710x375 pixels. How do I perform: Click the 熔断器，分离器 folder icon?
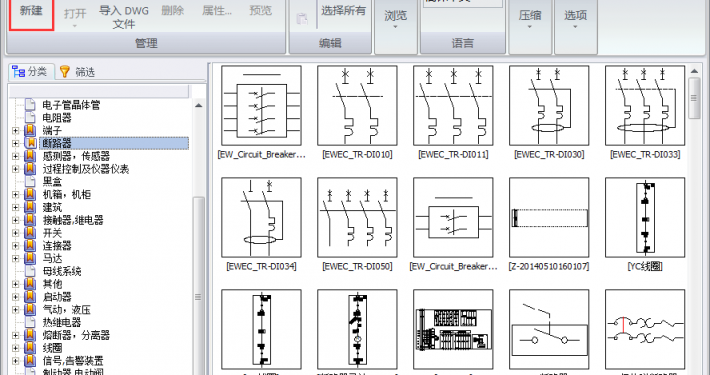30,336
